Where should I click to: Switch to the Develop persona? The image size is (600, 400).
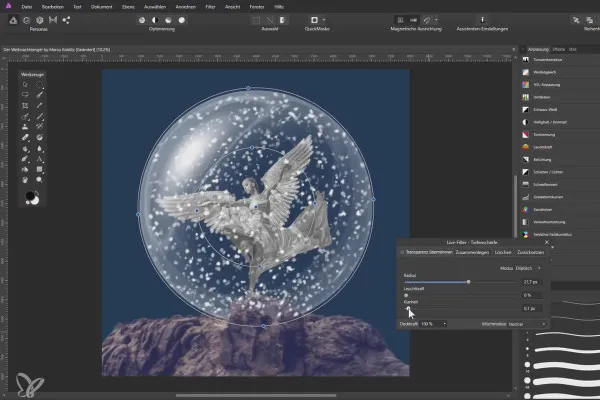tap(39, 20)
